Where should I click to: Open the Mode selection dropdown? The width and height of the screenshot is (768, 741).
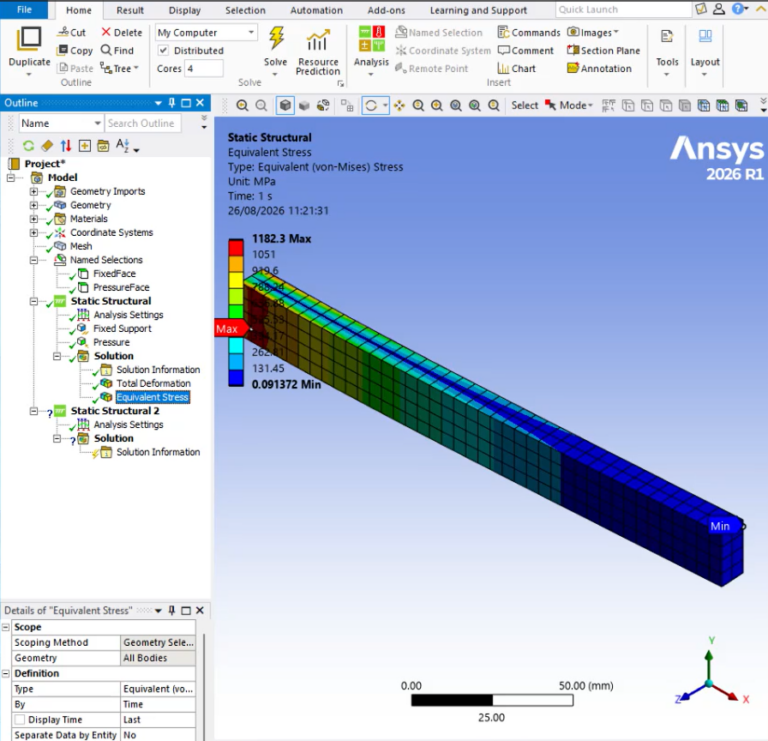576,105
